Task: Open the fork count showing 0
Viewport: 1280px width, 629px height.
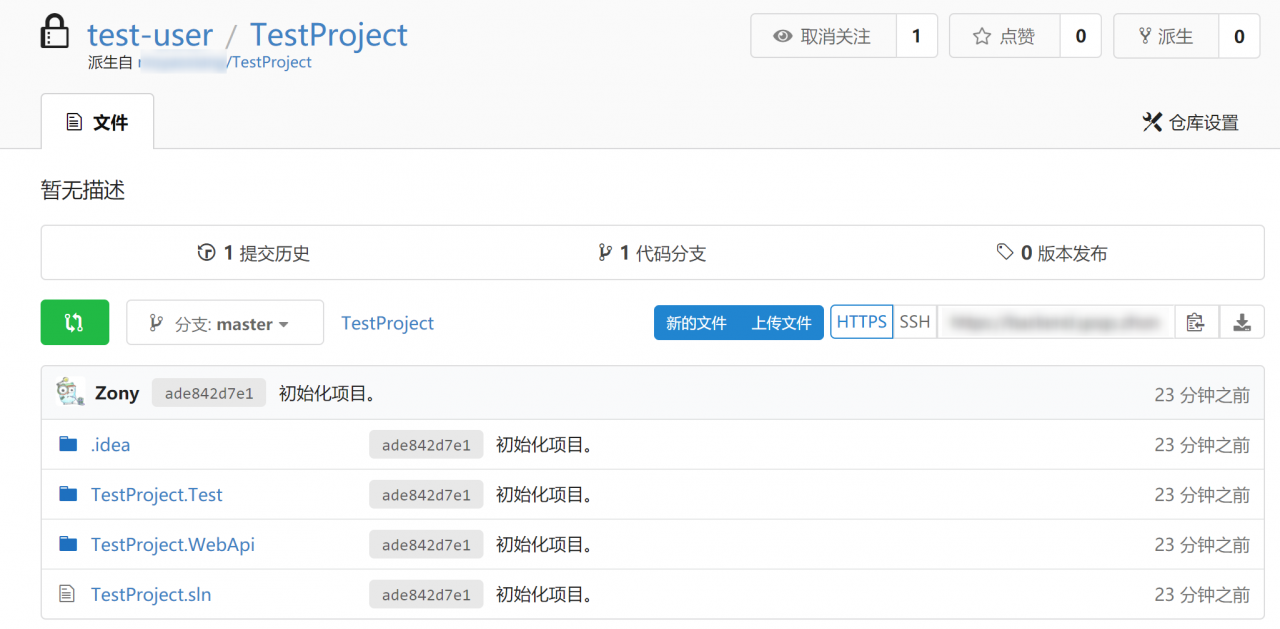Action: click(x=1239, y=36)
